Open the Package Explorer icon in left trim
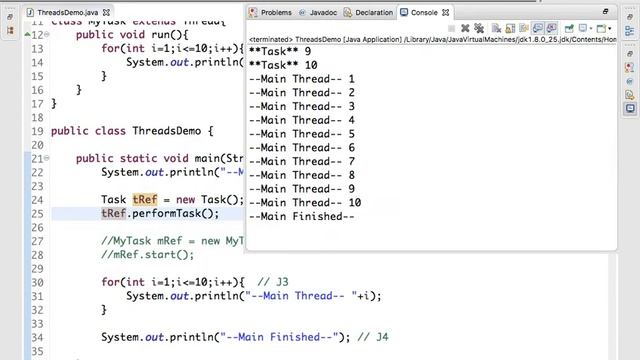 [x=10, y=31]
